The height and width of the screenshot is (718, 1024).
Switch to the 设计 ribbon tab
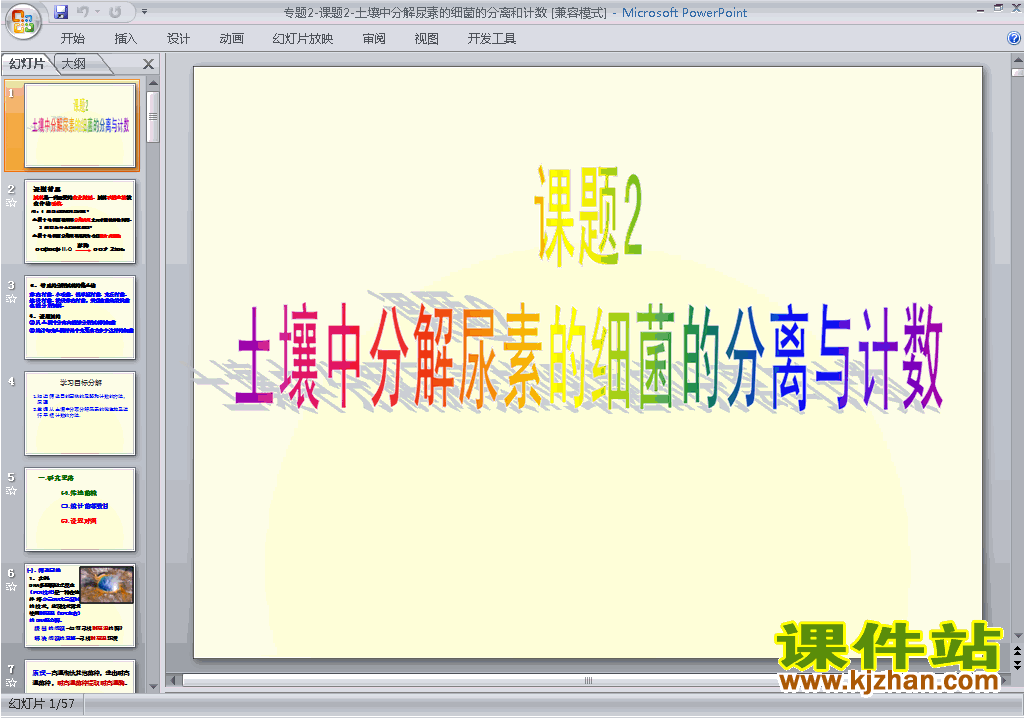(178, 39)
